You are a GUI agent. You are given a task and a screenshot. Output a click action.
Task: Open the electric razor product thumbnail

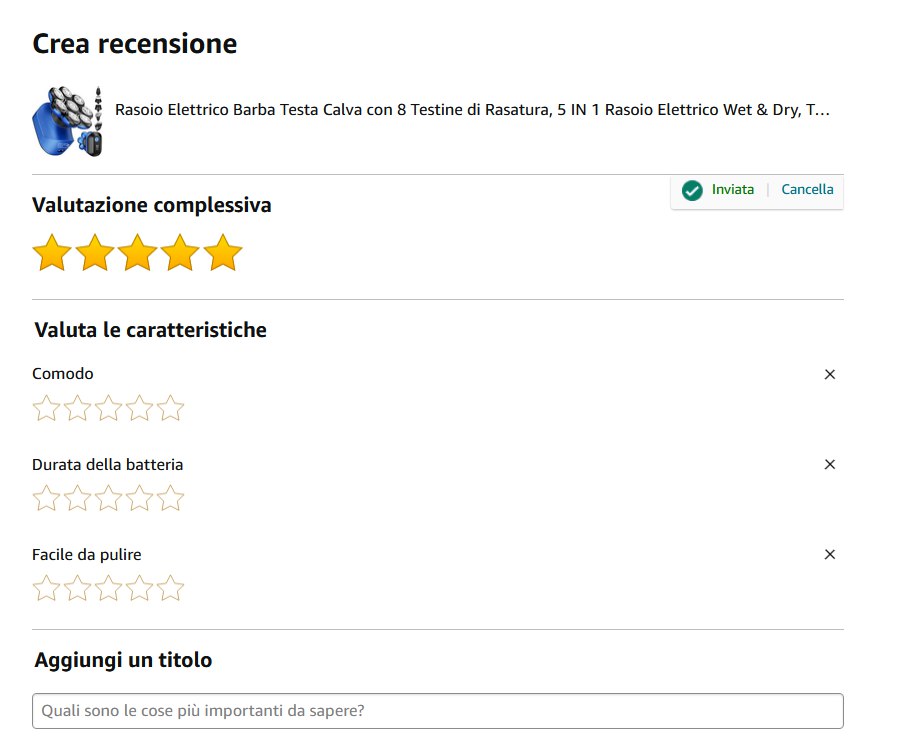click(x=67, y=121)
